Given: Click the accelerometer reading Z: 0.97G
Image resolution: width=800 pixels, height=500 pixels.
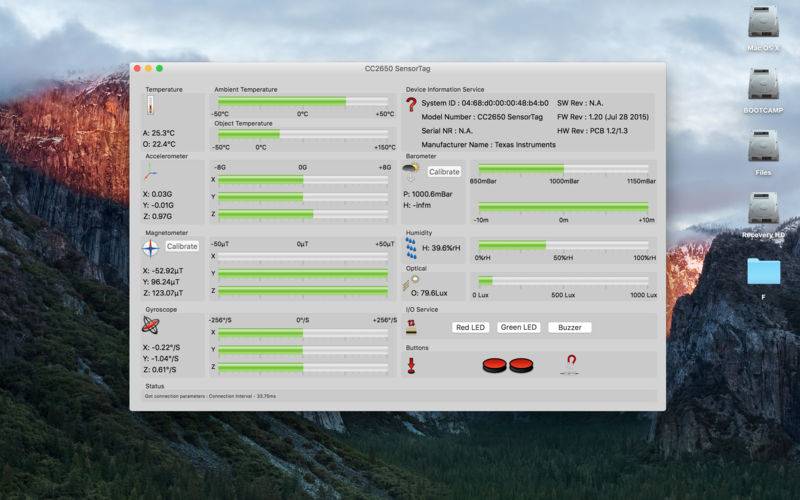Looking at the screenshot, I should click(157, 216).
